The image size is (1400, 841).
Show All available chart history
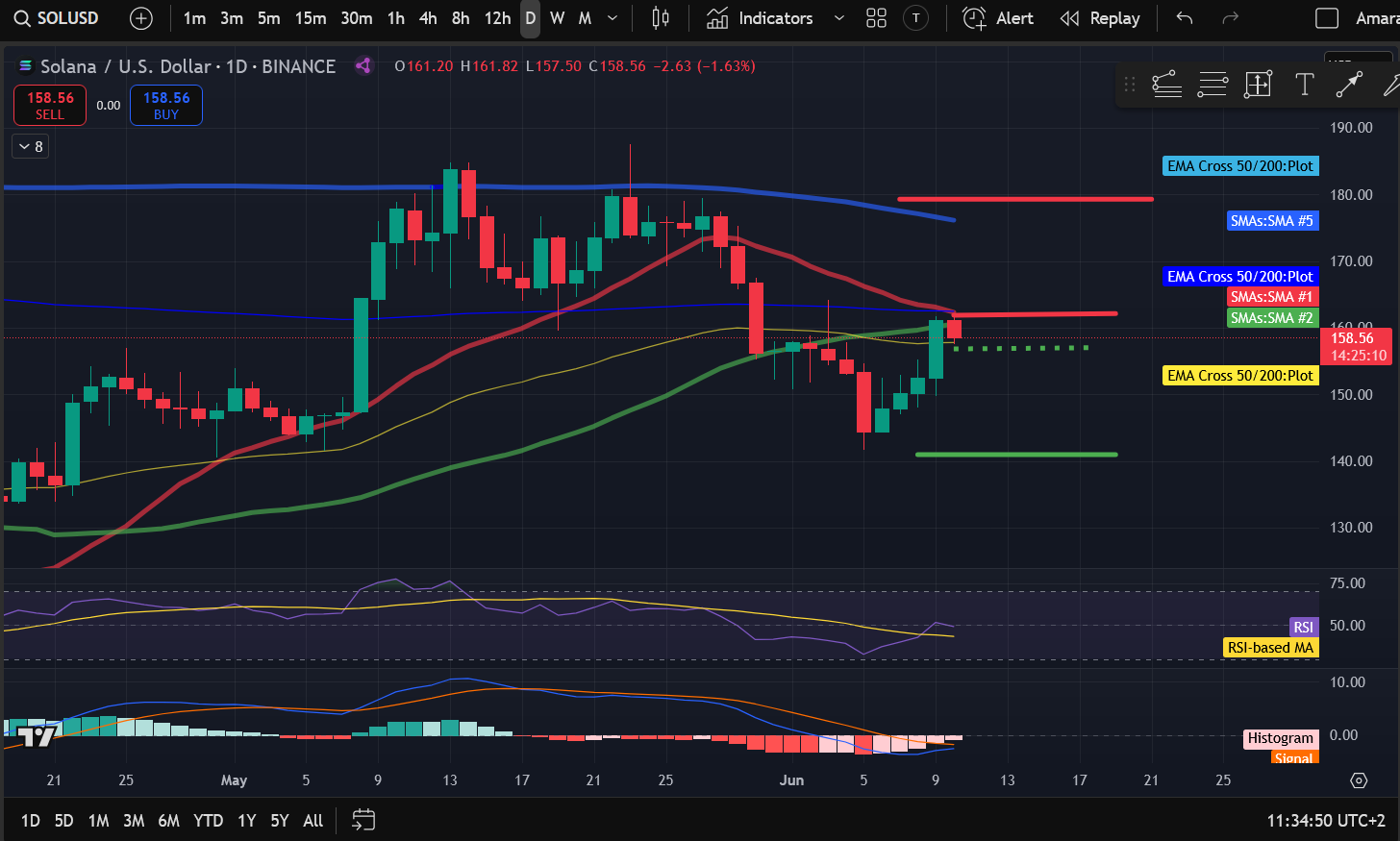[313, 821]
